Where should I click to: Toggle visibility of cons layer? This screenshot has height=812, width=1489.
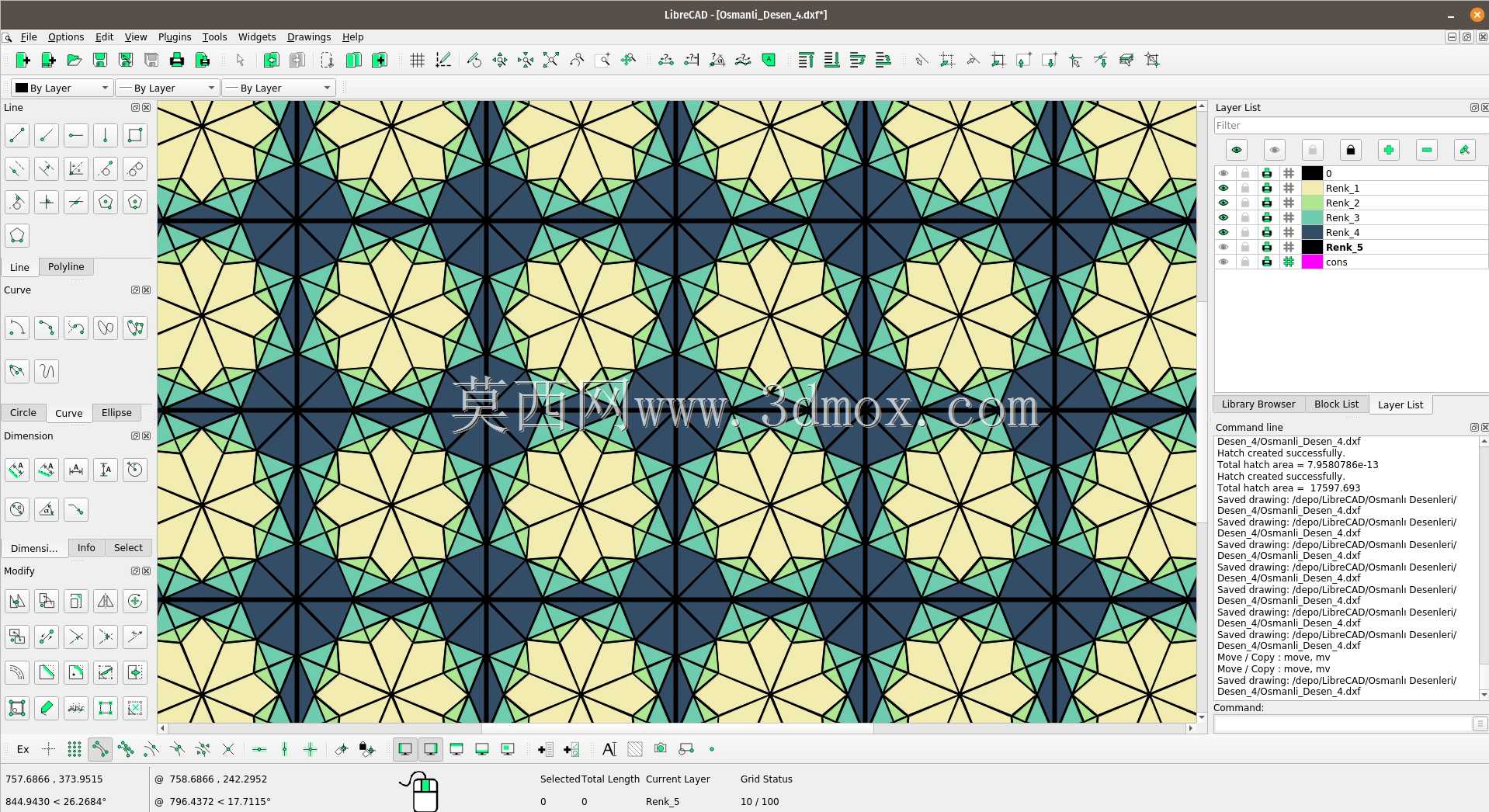pyautogui.click(x=1223, y=262)
